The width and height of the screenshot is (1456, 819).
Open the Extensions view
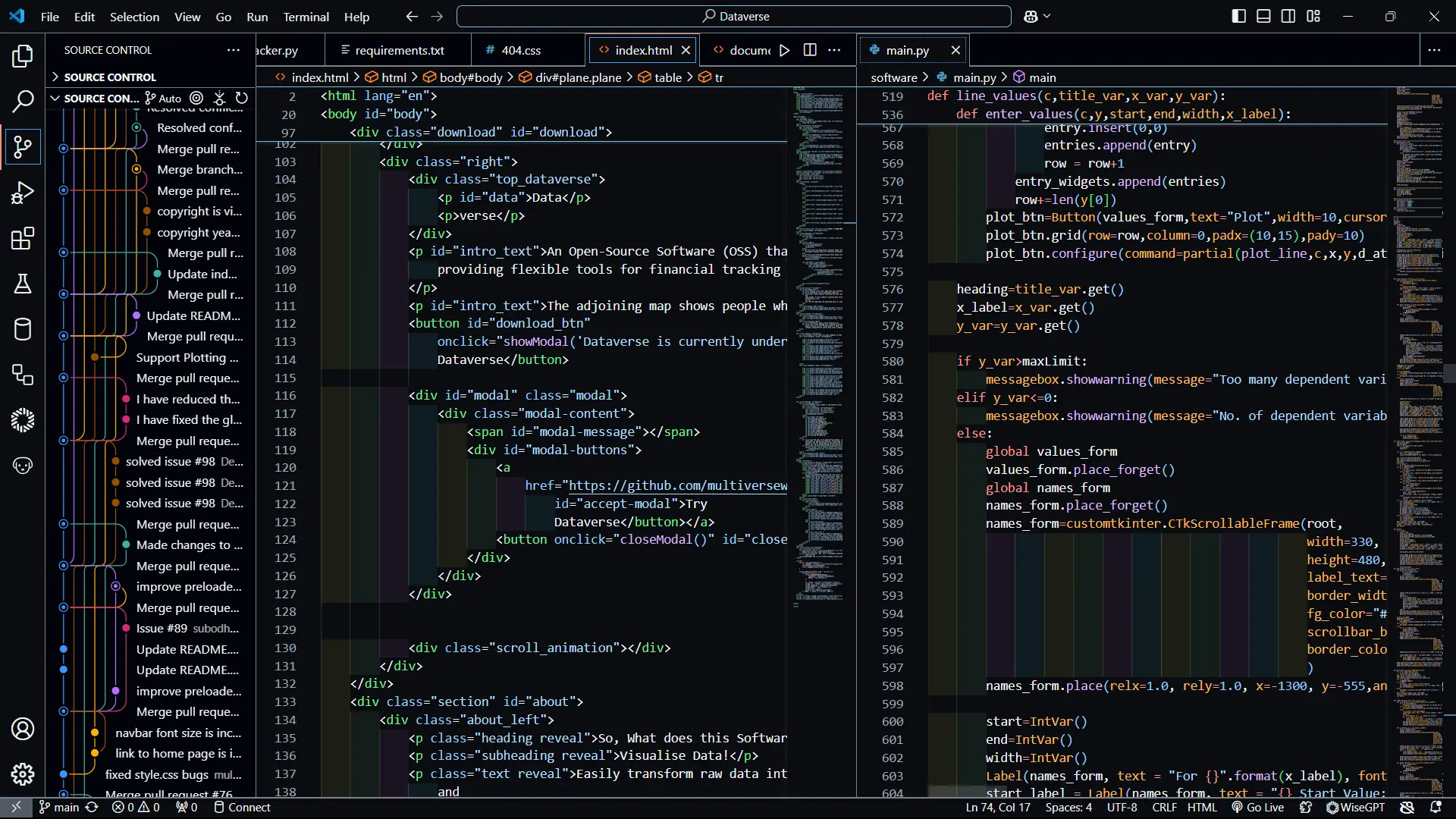click(x=23, y=238)
